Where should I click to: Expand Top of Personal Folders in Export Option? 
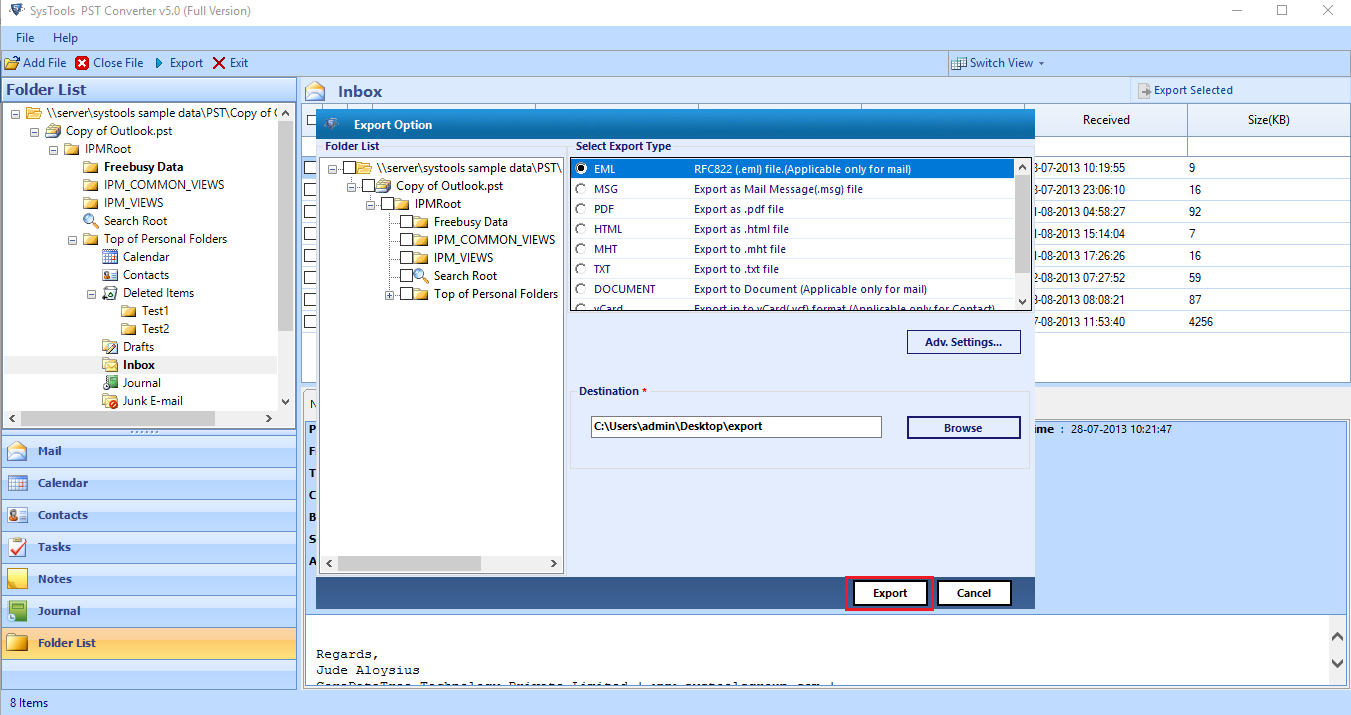pos(390,294)
